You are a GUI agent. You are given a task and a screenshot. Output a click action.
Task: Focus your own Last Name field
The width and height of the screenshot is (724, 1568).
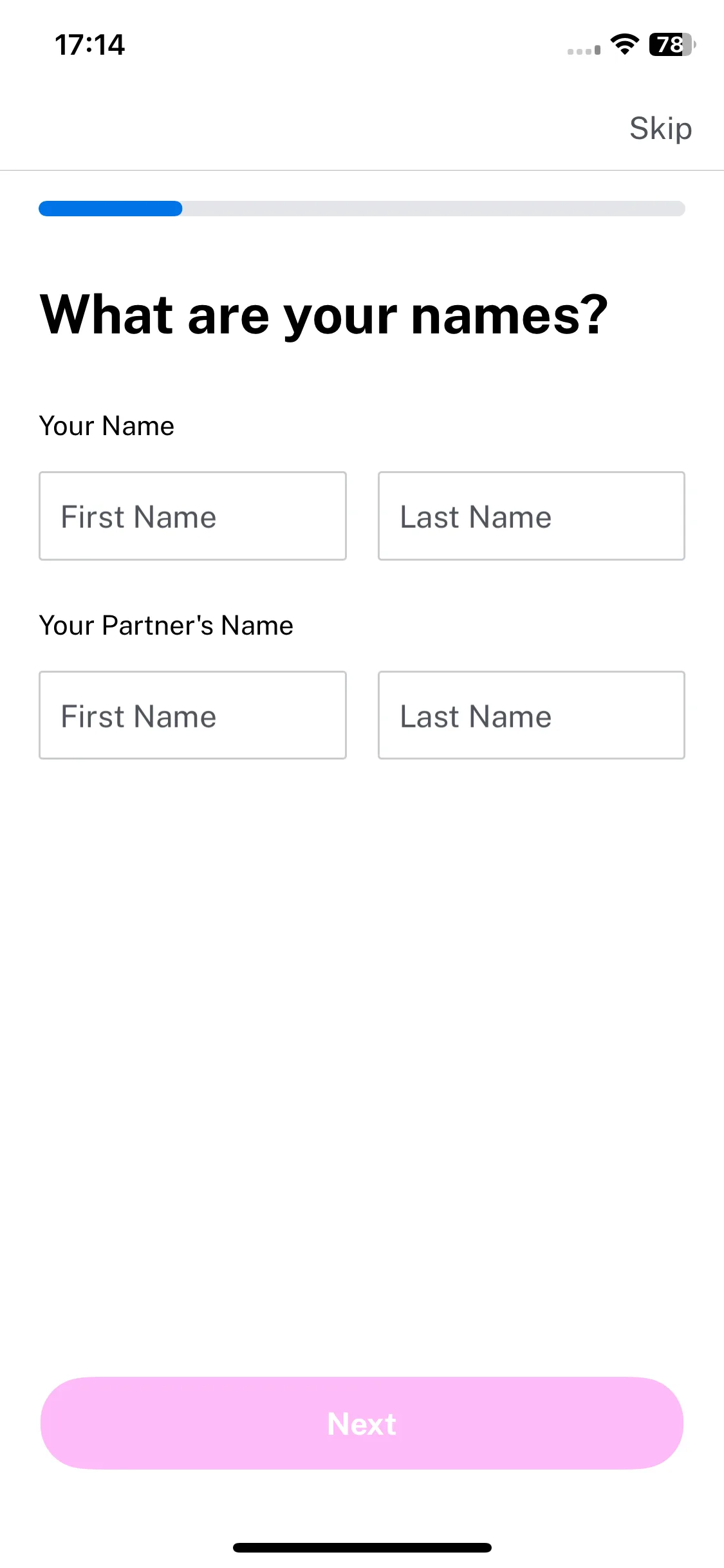click(531, 516)
